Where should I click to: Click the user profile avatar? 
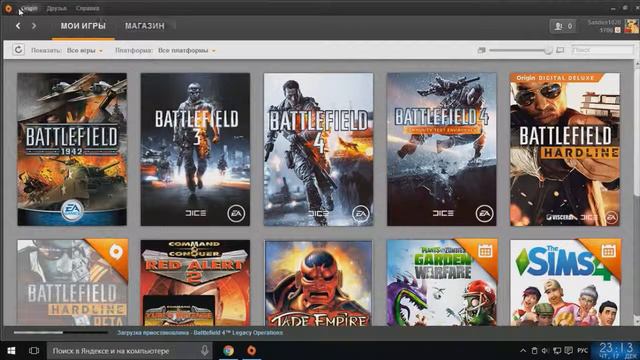coord(631,26)
